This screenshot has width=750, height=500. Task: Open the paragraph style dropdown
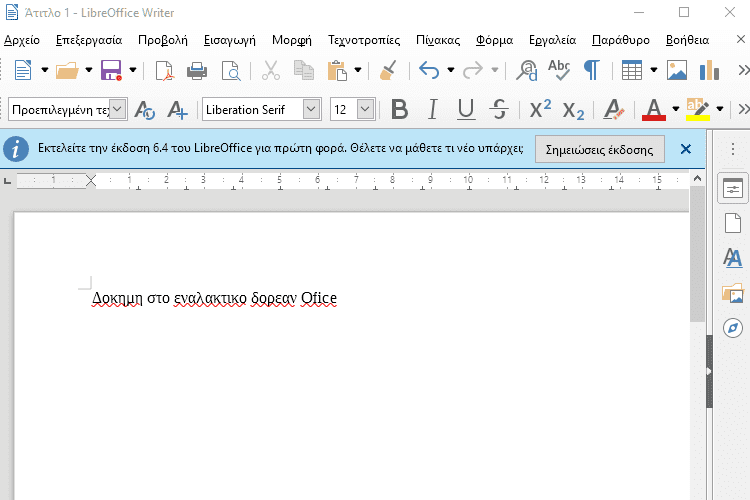coord(118,109)
